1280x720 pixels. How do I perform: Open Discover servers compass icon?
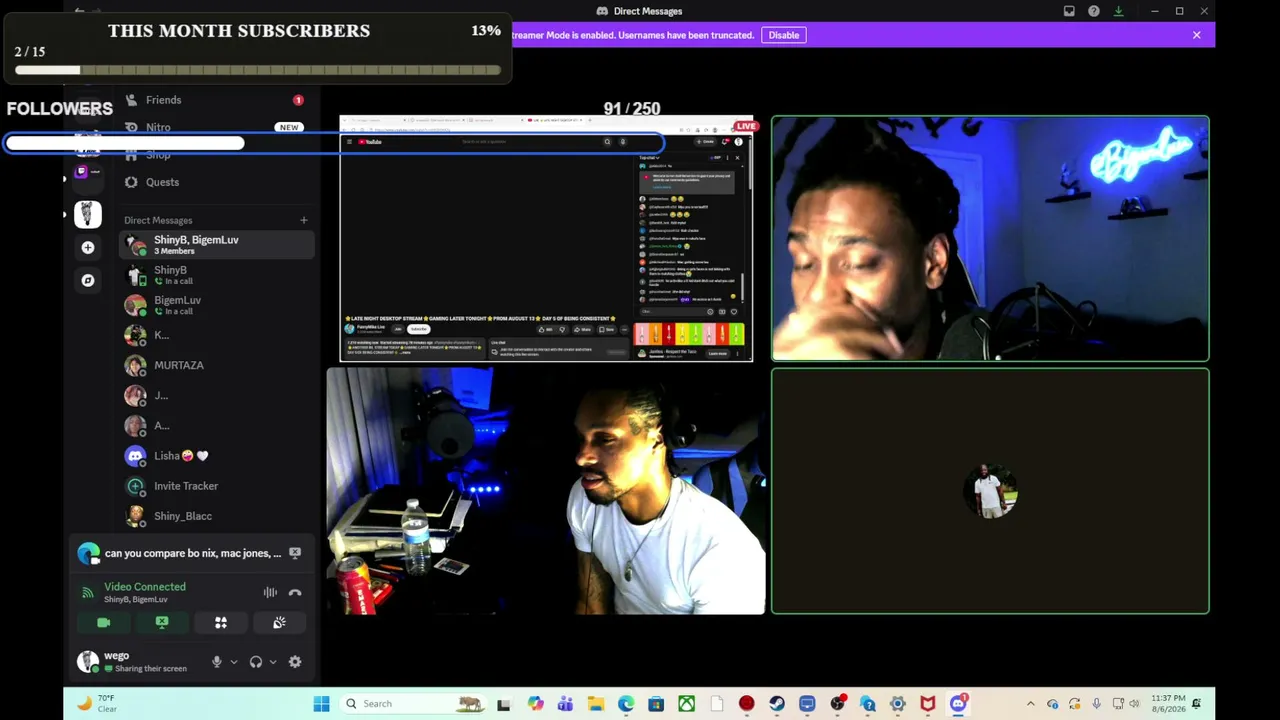88,280
